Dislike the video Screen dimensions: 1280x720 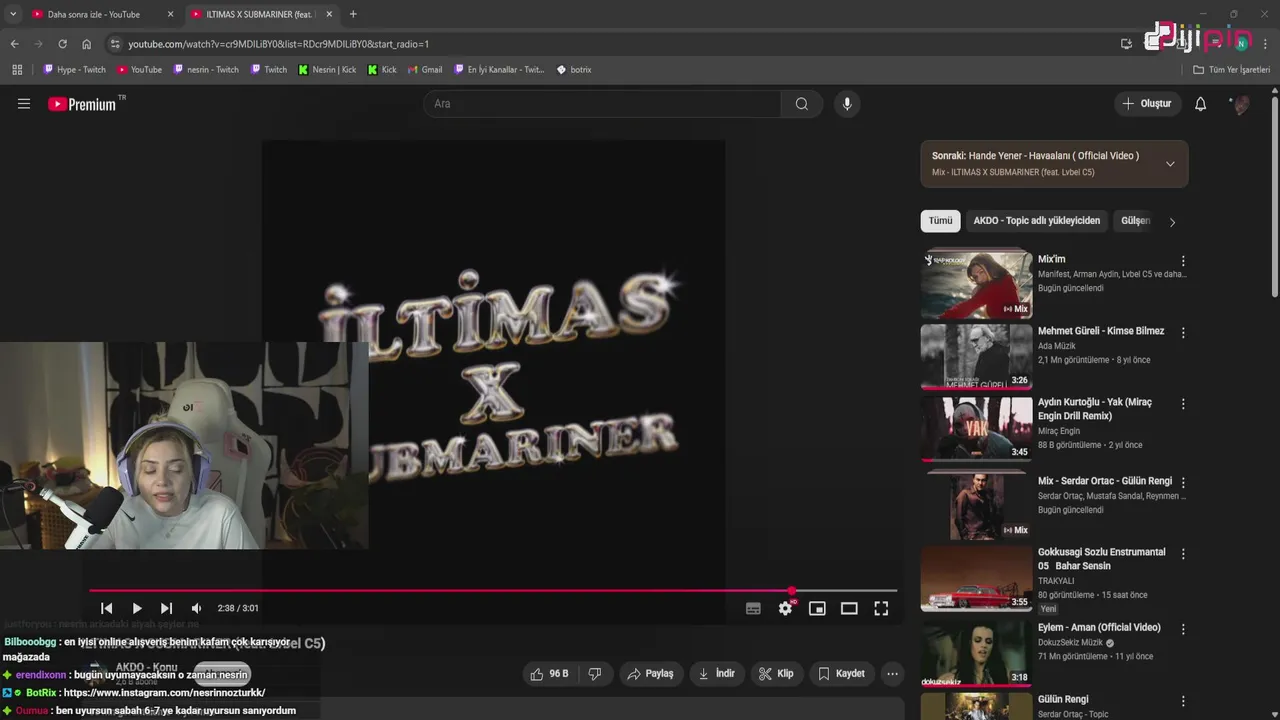click(595, 674)
